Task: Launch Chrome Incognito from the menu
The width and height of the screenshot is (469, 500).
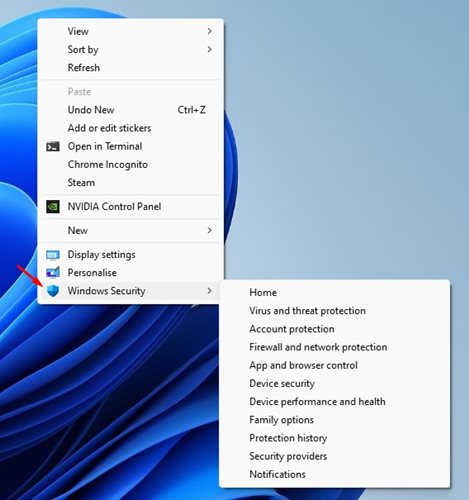Action: pos(130,164)
